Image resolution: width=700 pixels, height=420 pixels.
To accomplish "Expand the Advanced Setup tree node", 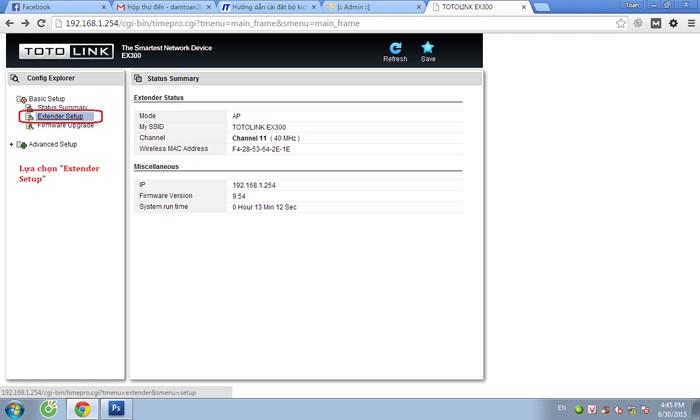I will pyautogui.click(x=11, y=144).
